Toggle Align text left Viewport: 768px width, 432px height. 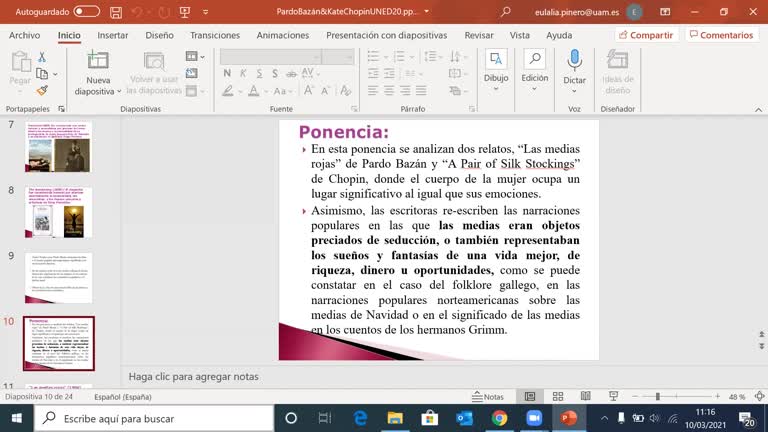point(373,91)
